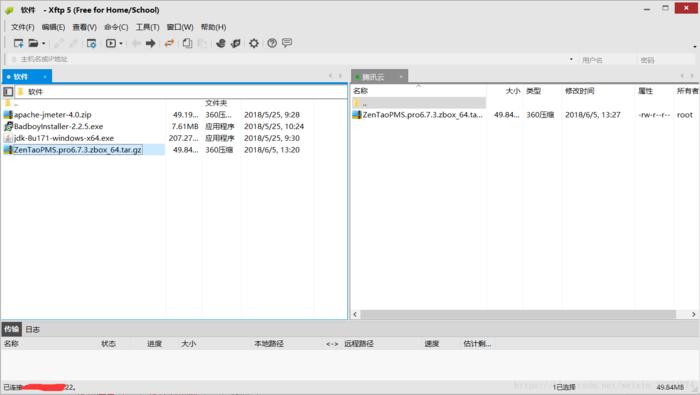Screen dimensions: 700x395
Task: Sort remote list by 所有者 column
Action: pos(687,91)
